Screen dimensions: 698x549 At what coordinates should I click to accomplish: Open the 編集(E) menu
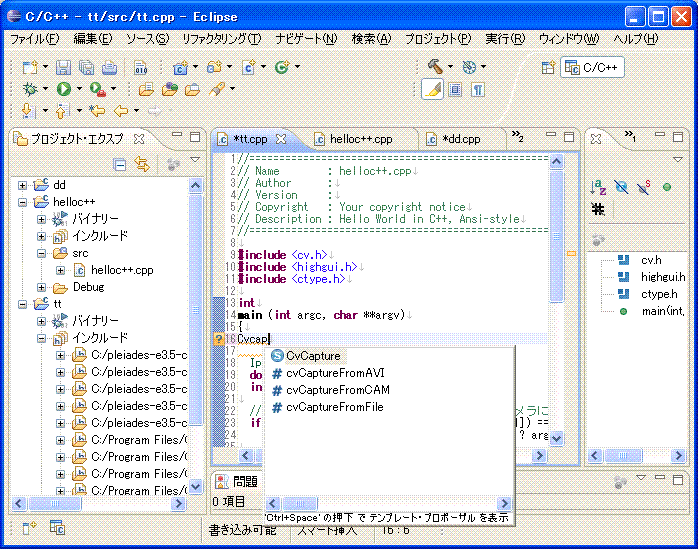(x=93, y=39)
